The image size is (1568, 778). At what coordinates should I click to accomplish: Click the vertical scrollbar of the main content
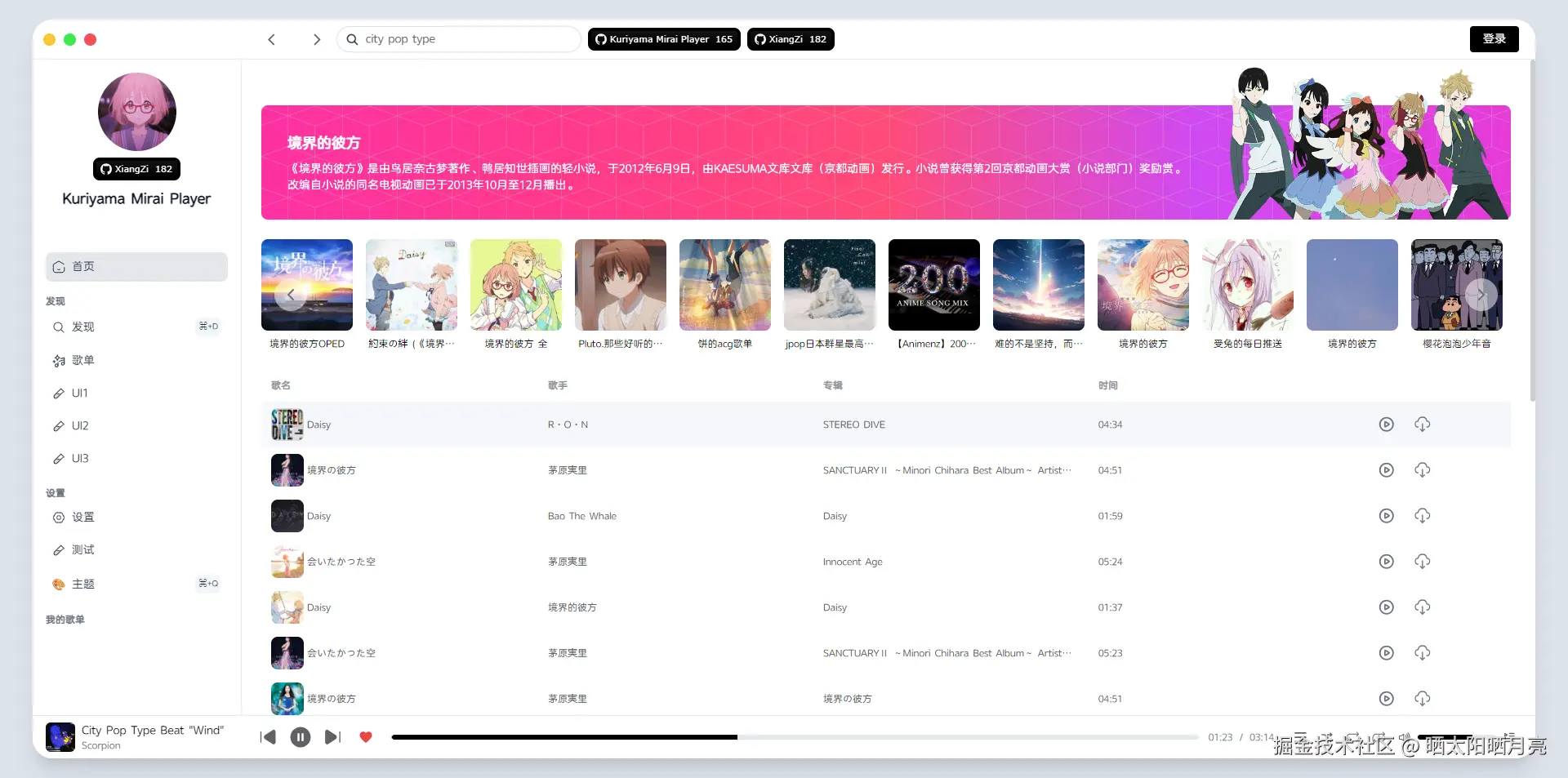[1532, 230]
